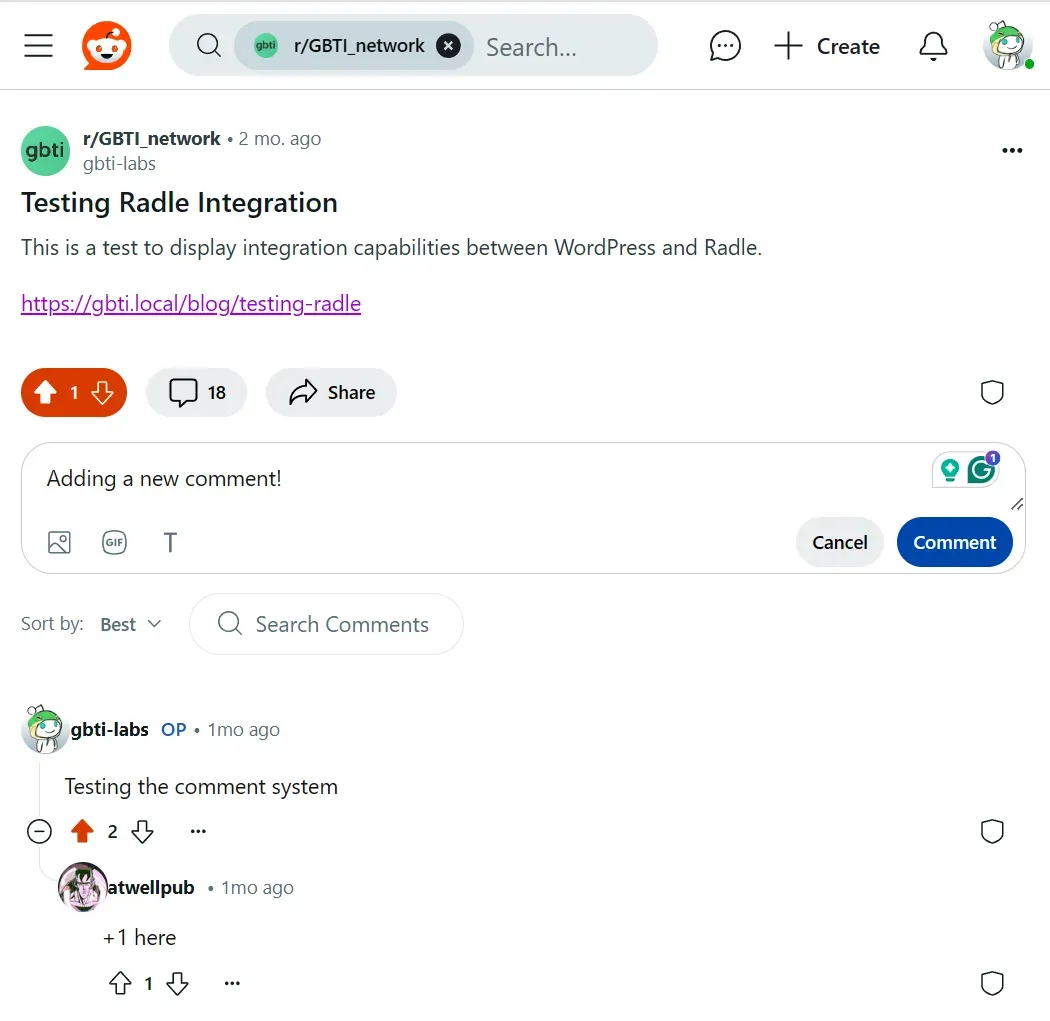Show text formatting options (T icon)
This screenshot has height=1021, width=1050.
170,542
